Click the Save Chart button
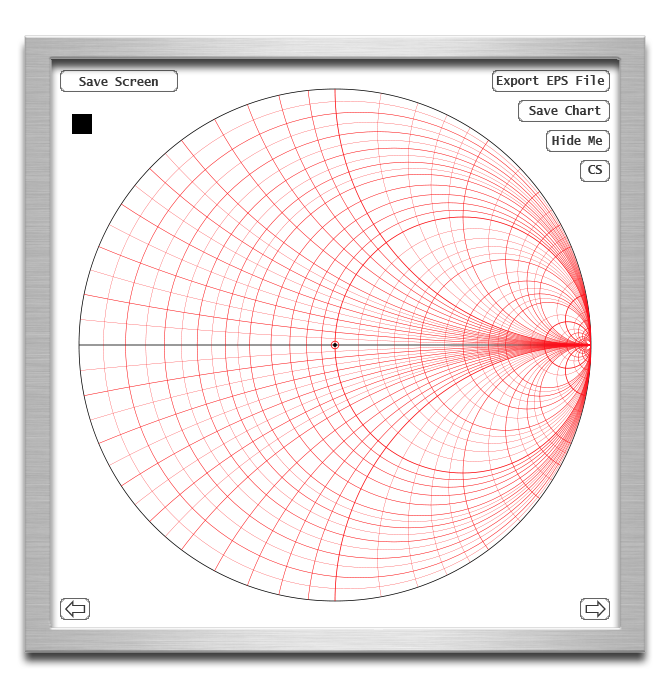 (564, 111)
